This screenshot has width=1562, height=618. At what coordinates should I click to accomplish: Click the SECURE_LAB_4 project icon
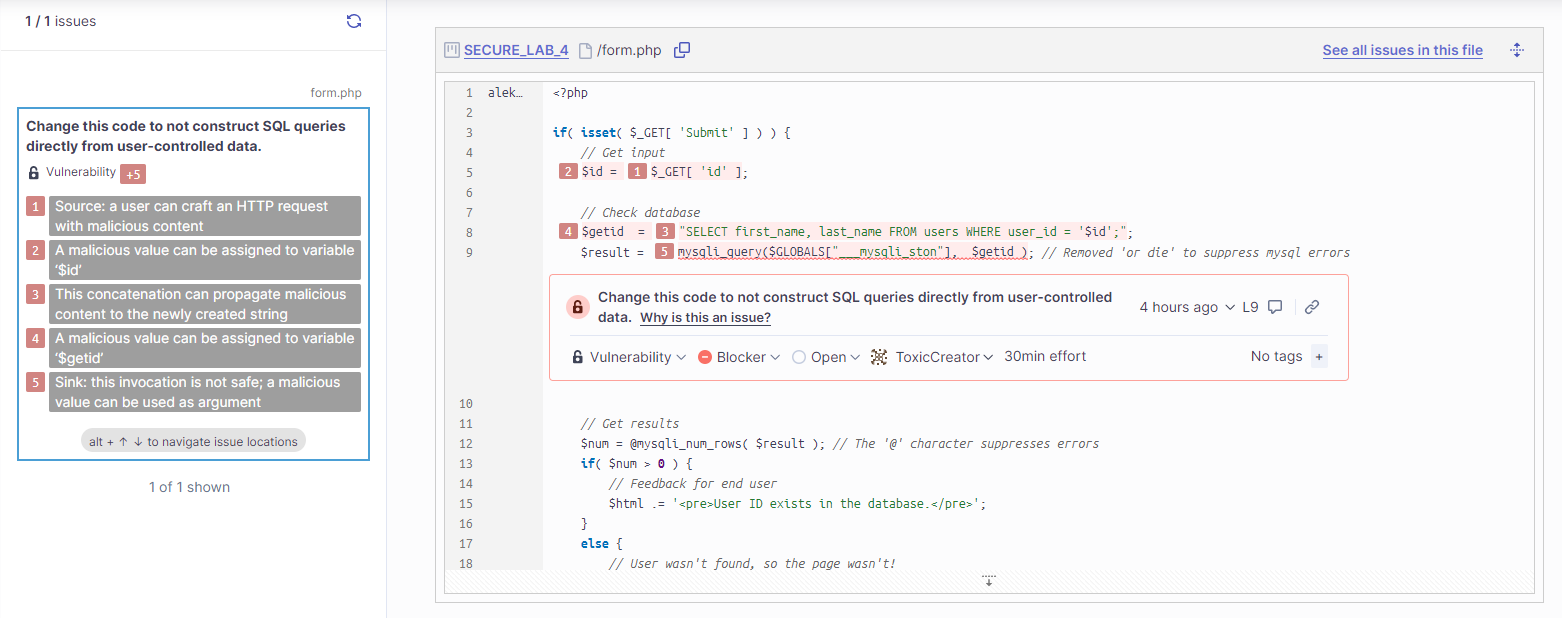(452, 50)
